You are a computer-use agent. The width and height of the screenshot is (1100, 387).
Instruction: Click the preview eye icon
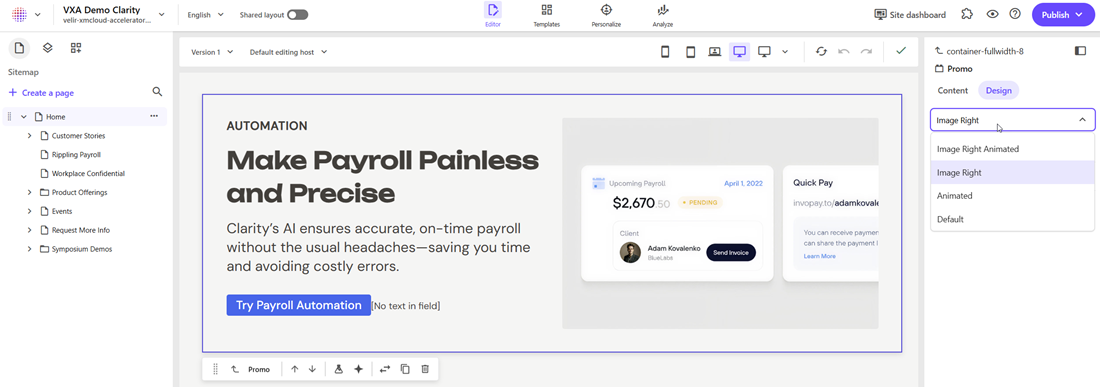click(992, 15)
